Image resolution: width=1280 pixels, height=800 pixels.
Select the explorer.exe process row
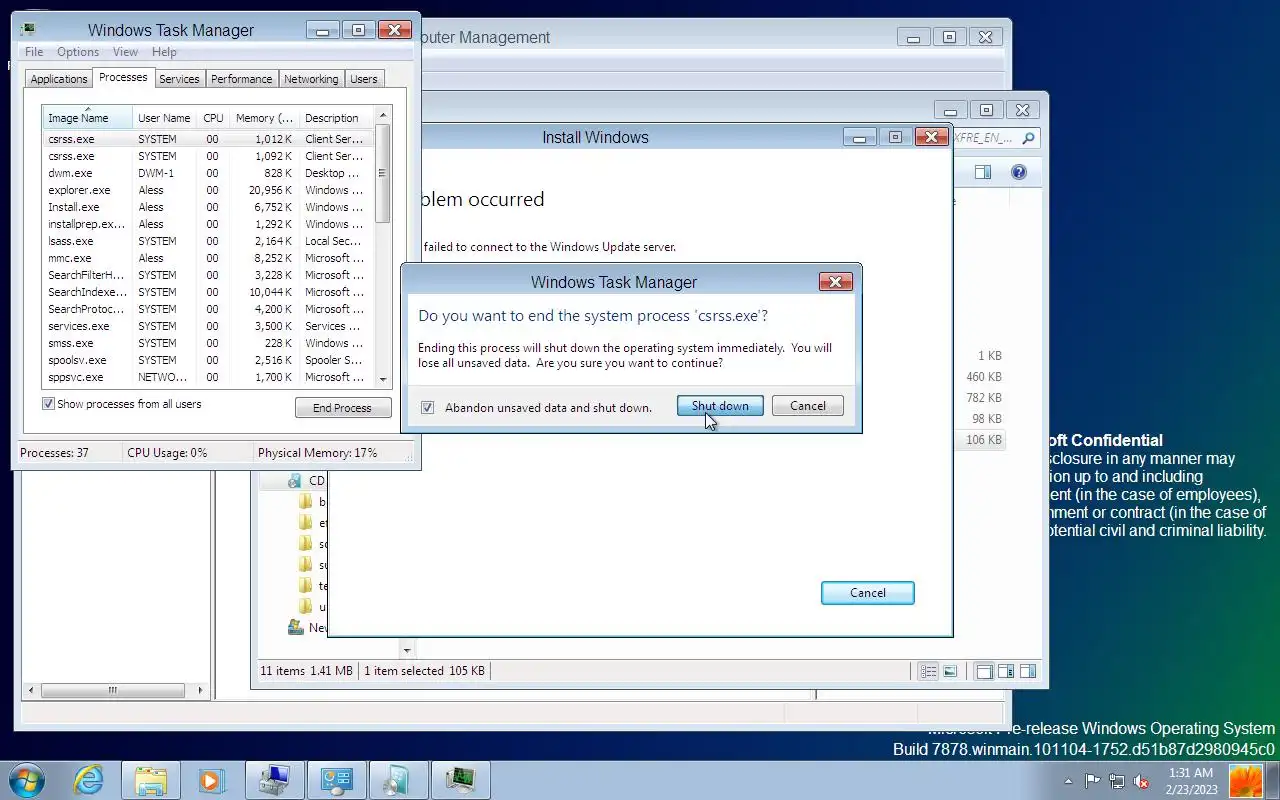[x=208, y=190]
